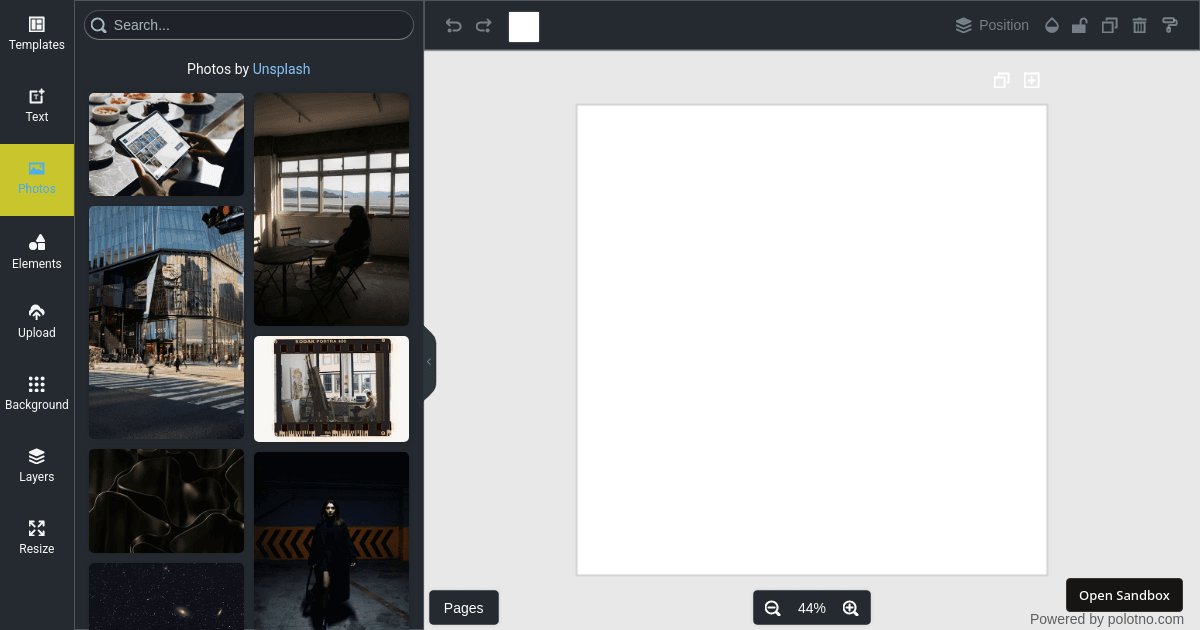Screen dimensions: 1200x630
Task: Add the woman in dark coat photo
Action: click(x=331, y=541)
